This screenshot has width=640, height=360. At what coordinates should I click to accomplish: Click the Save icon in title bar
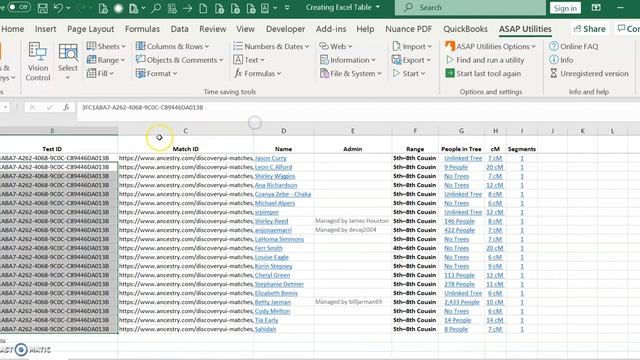pos(42,8)
